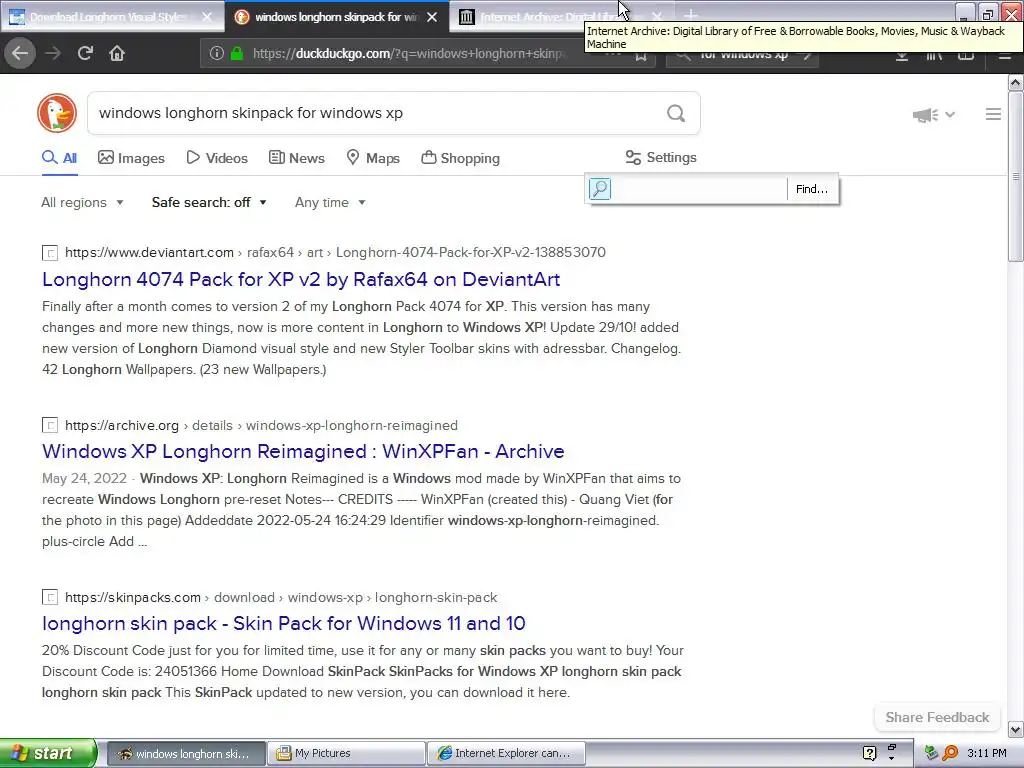The height and width of the screenshot is (768, 1024).
Task: Click the help question-mark tray icon
Action: [869, 753]
